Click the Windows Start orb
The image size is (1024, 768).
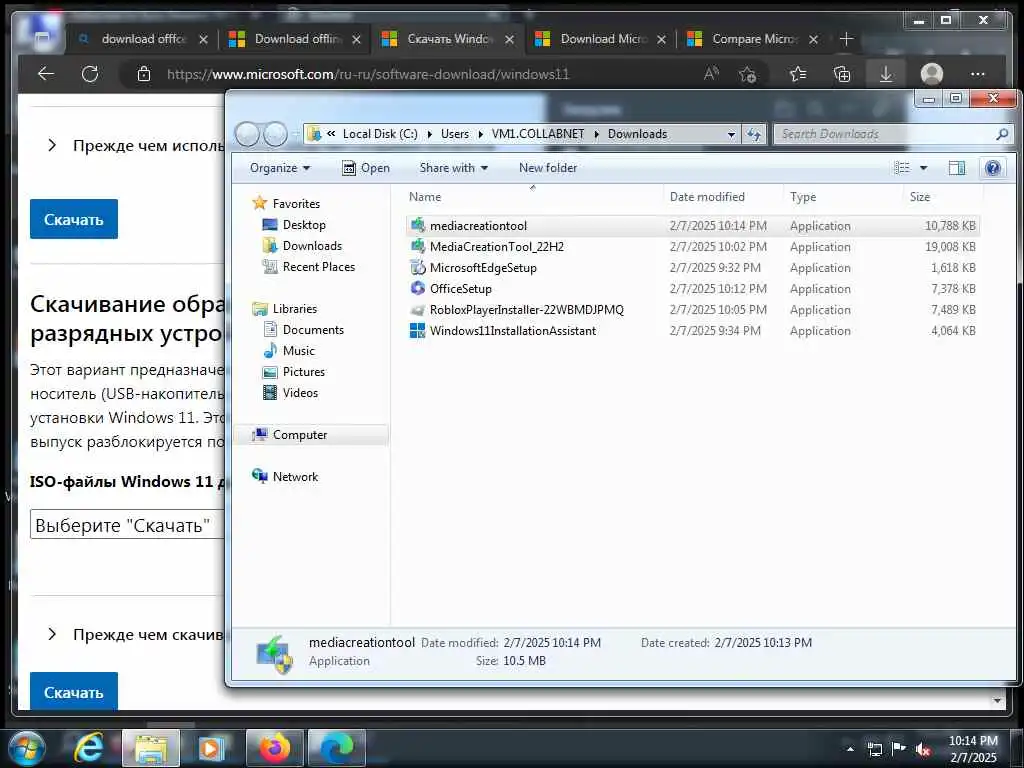25,748
